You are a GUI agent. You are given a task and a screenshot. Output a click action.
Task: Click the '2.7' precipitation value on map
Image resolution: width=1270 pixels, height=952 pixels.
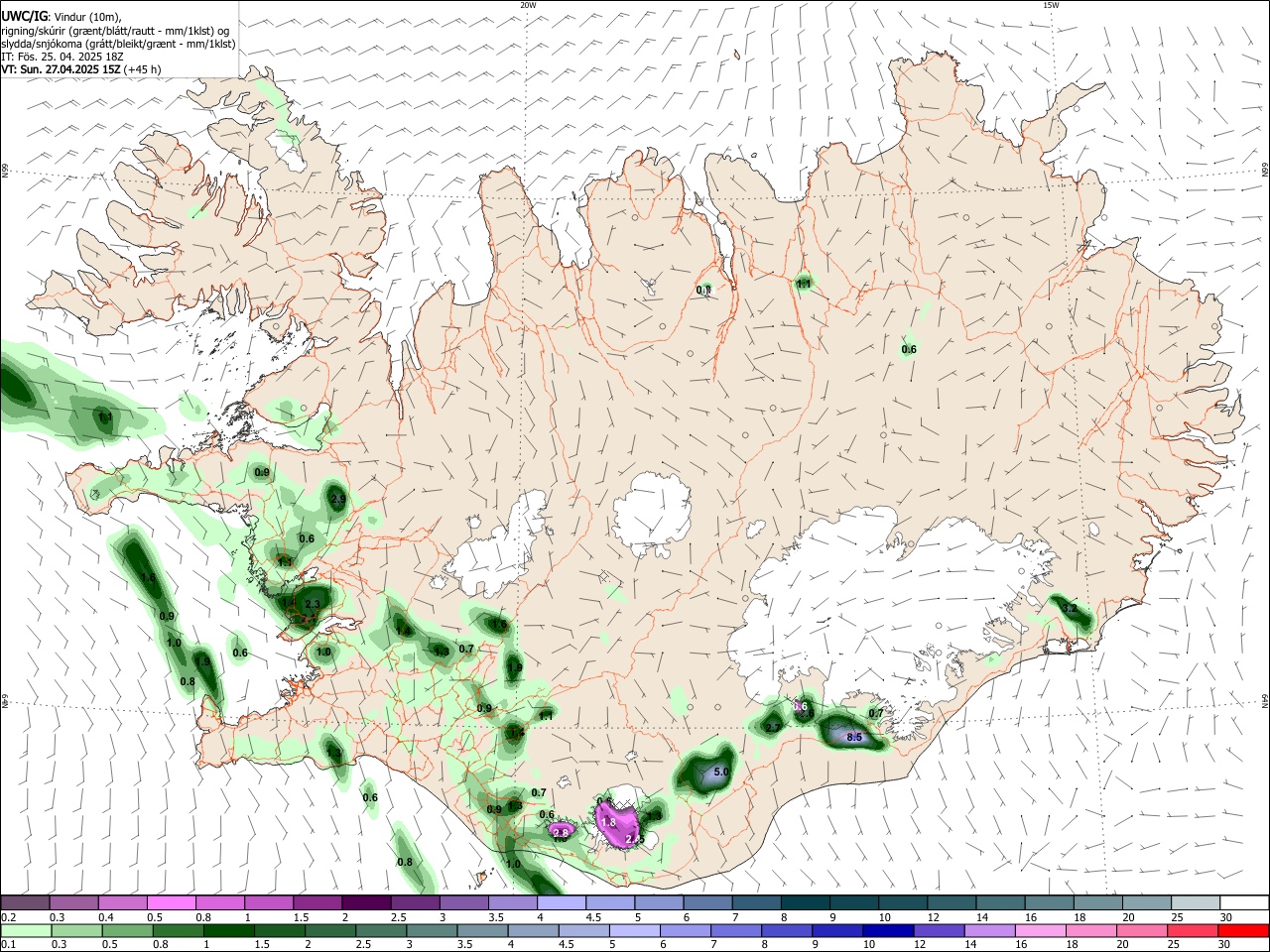773,728
